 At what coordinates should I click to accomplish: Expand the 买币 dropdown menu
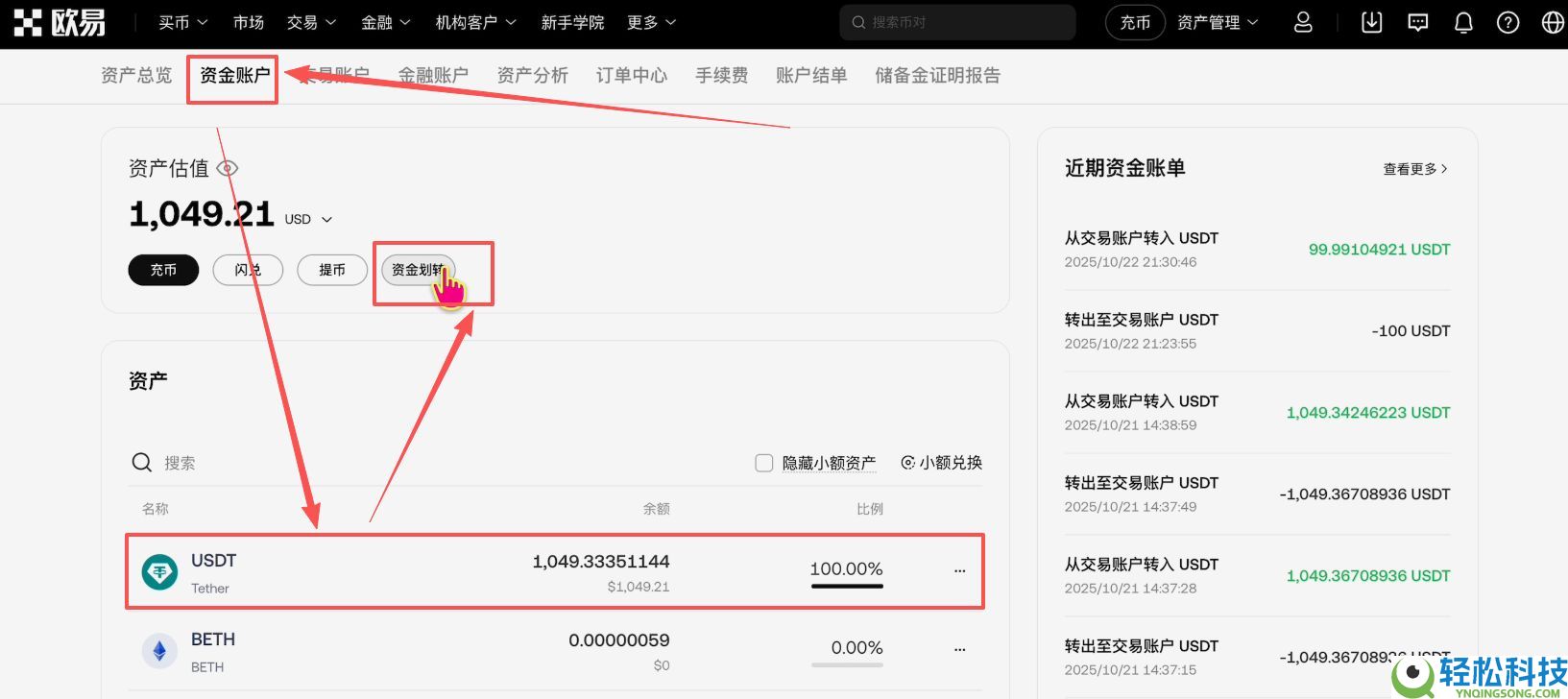coord(182,22)
